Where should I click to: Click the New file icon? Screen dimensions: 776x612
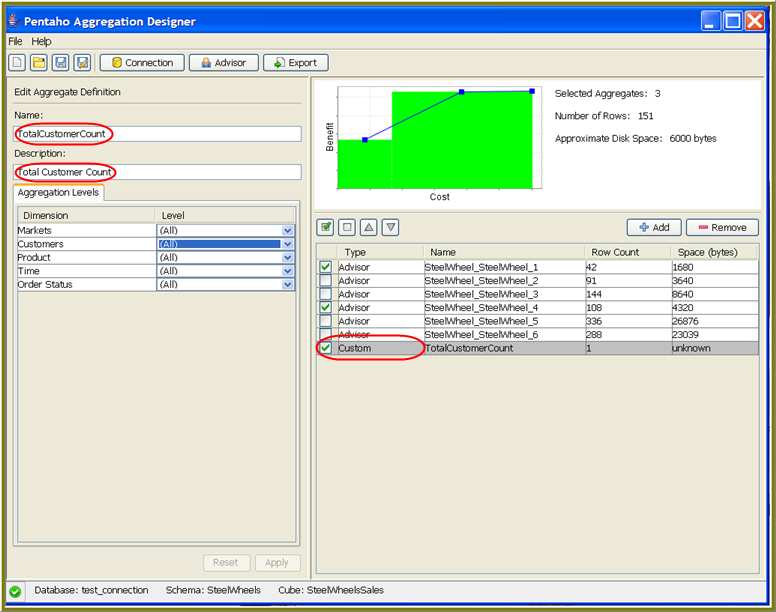[17, 63]
